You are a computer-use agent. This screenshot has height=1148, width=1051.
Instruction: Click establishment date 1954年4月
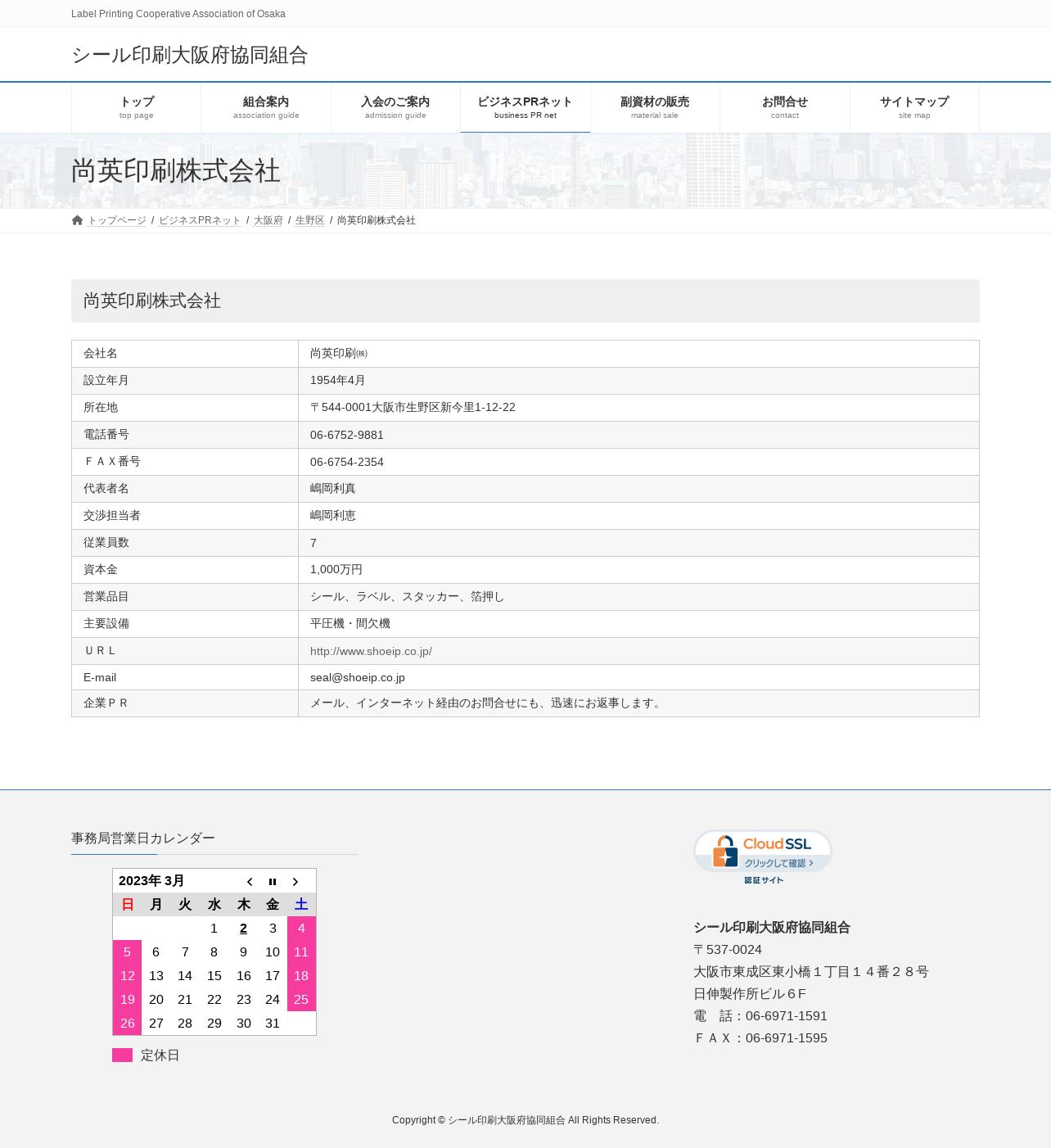tap(338, 380)
